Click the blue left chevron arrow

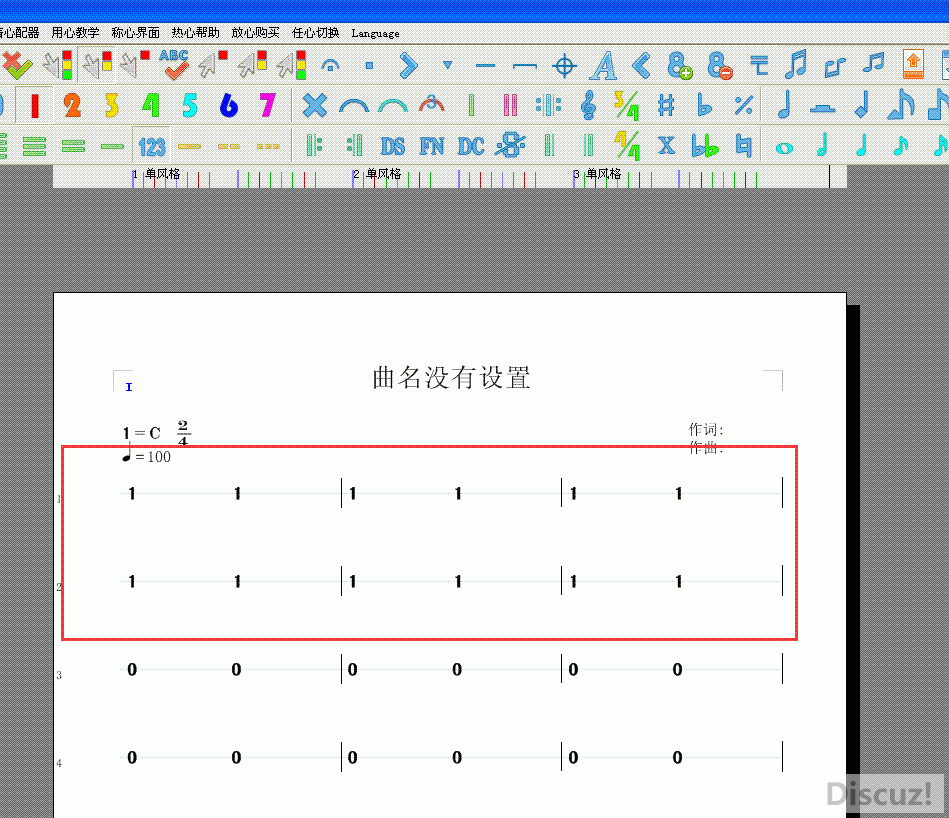coord(642,67)
